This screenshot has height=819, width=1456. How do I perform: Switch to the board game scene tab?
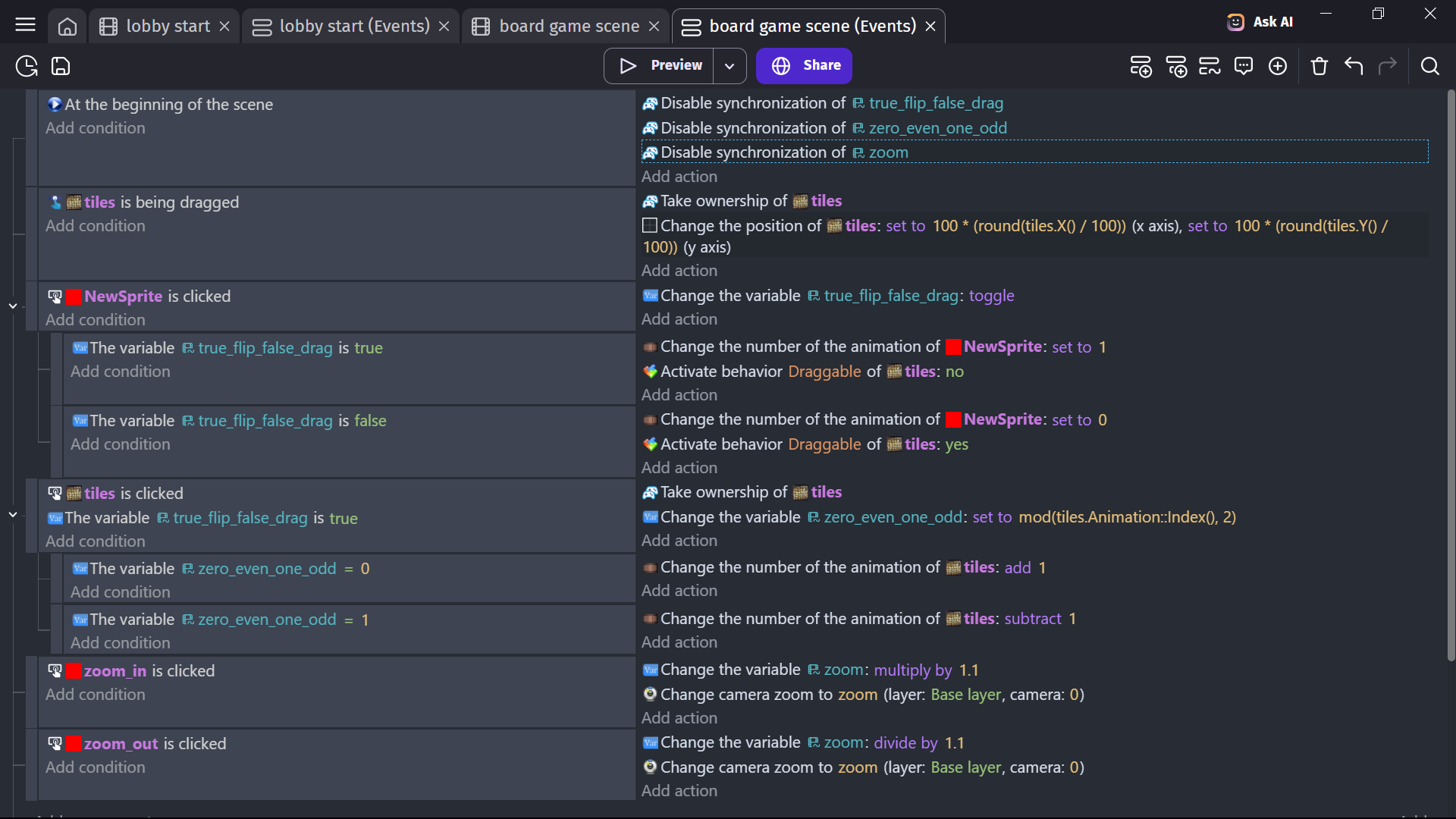[568, 27]
